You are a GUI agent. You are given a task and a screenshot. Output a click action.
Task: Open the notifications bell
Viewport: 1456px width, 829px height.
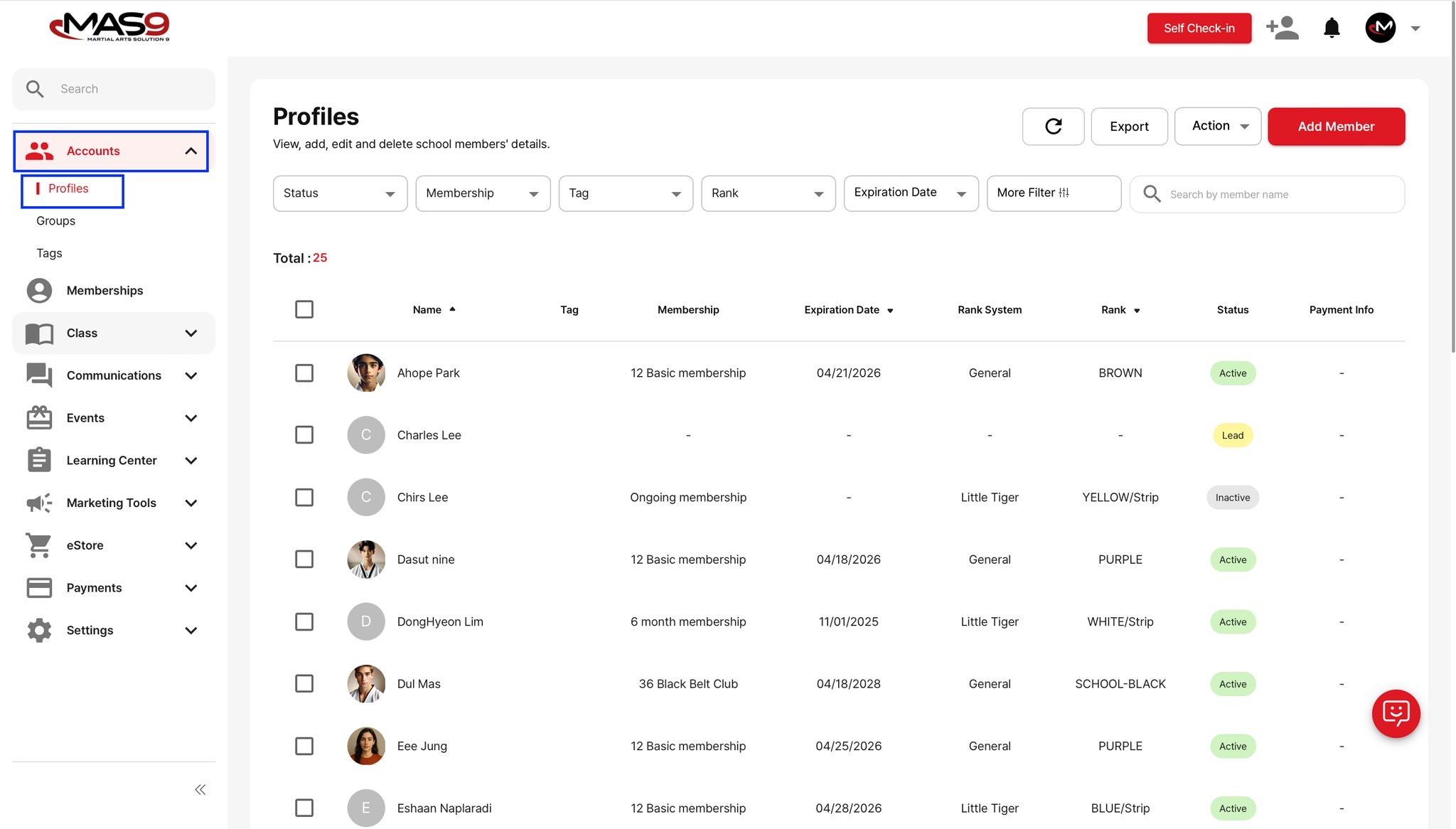pyautogui.click(x=1332, y=28)
